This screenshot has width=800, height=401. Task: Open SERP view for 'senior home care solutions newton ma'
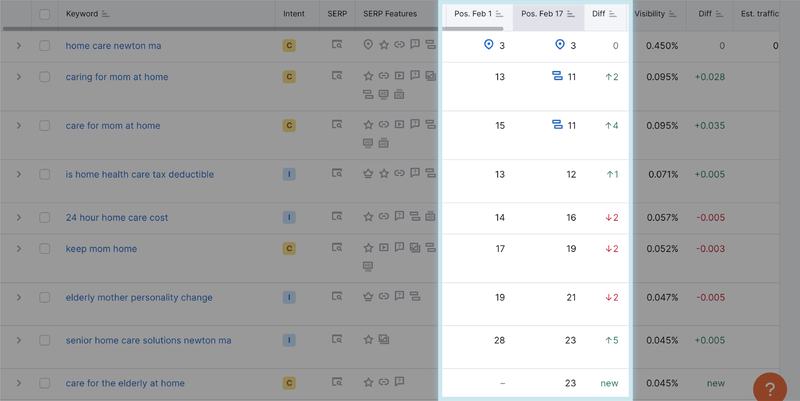coord(337,340)
